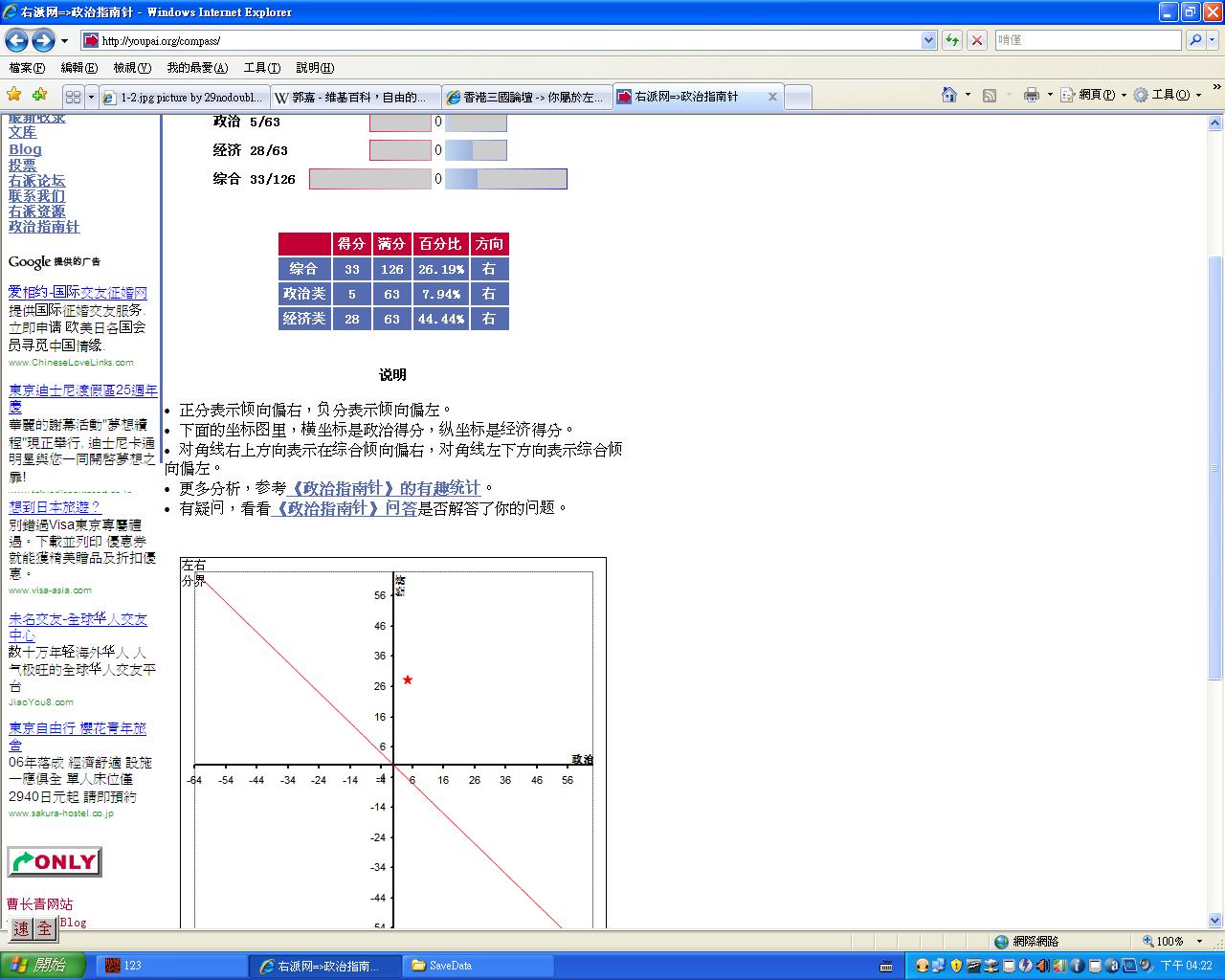Image resolution: width=1225 pixels, height=980 pixels.
Task: Click the 44.44% cell in the table
Action: [441, 319]
